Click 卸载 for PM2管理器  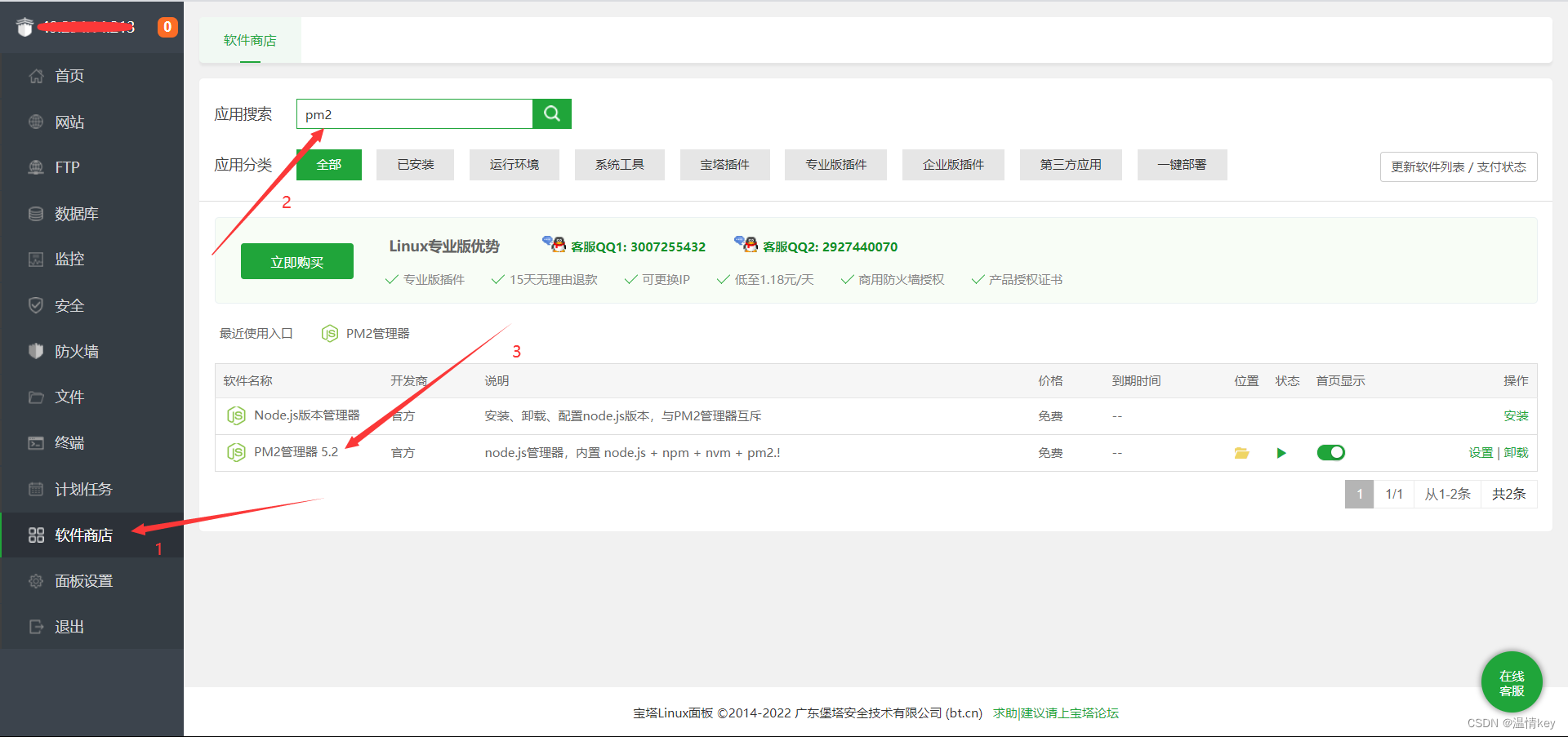tap(1516, 453)
